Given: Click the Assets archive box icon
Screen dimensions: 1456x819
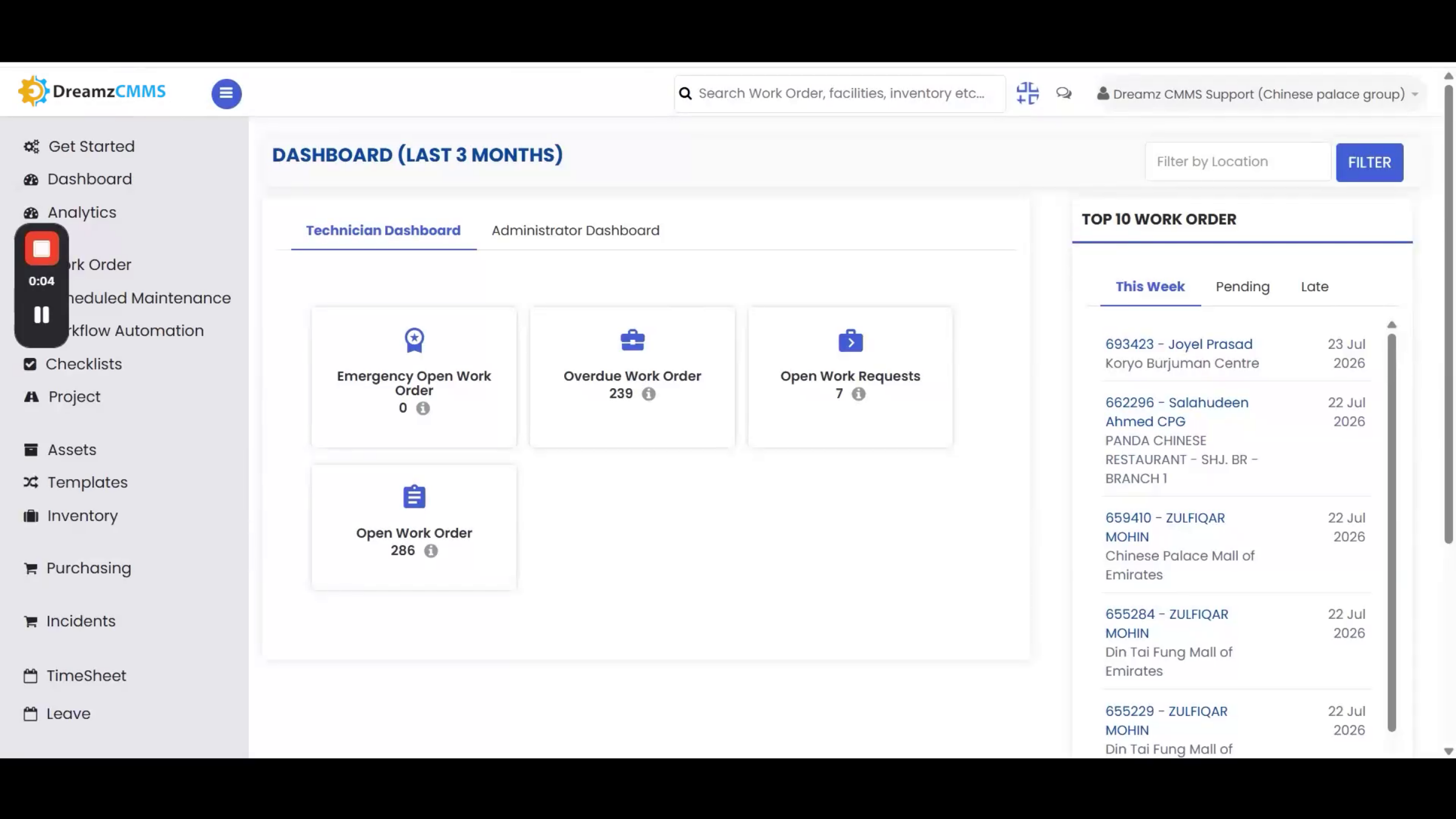Looking at the screenshot, I should (x=31, y=450).
